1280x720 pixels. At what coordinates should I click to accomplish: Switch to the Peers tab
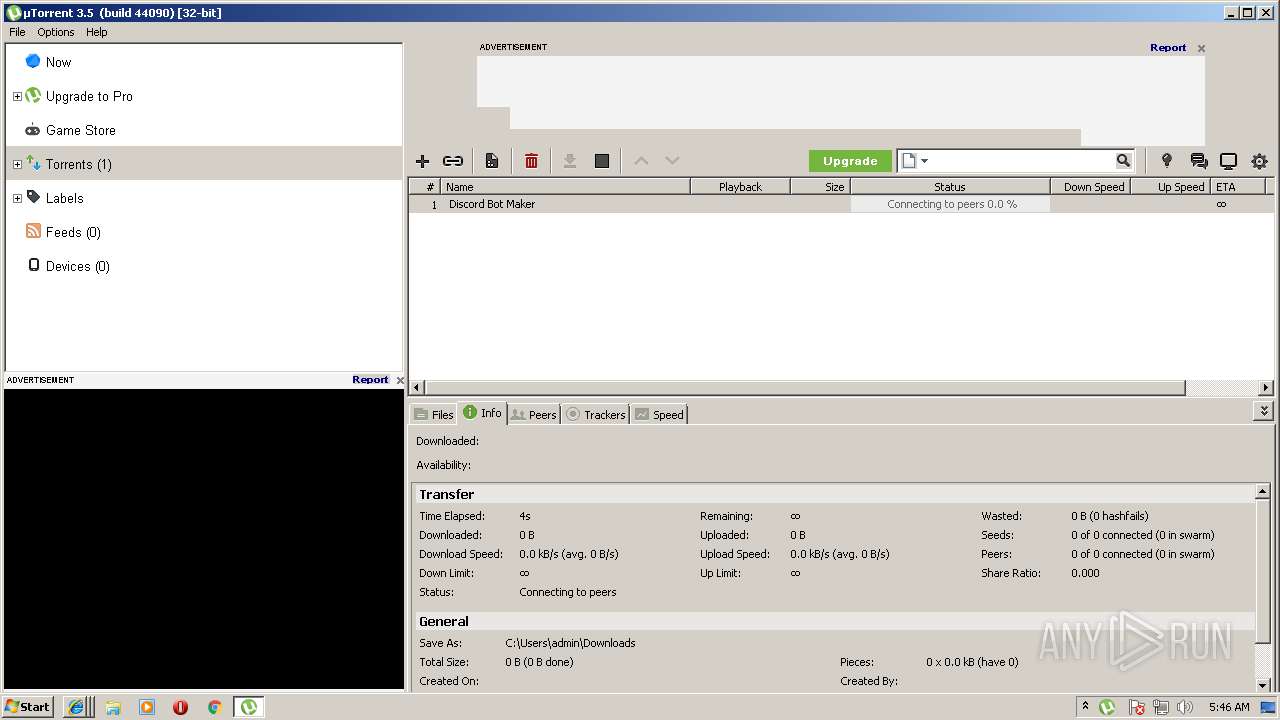click(533, 414)
